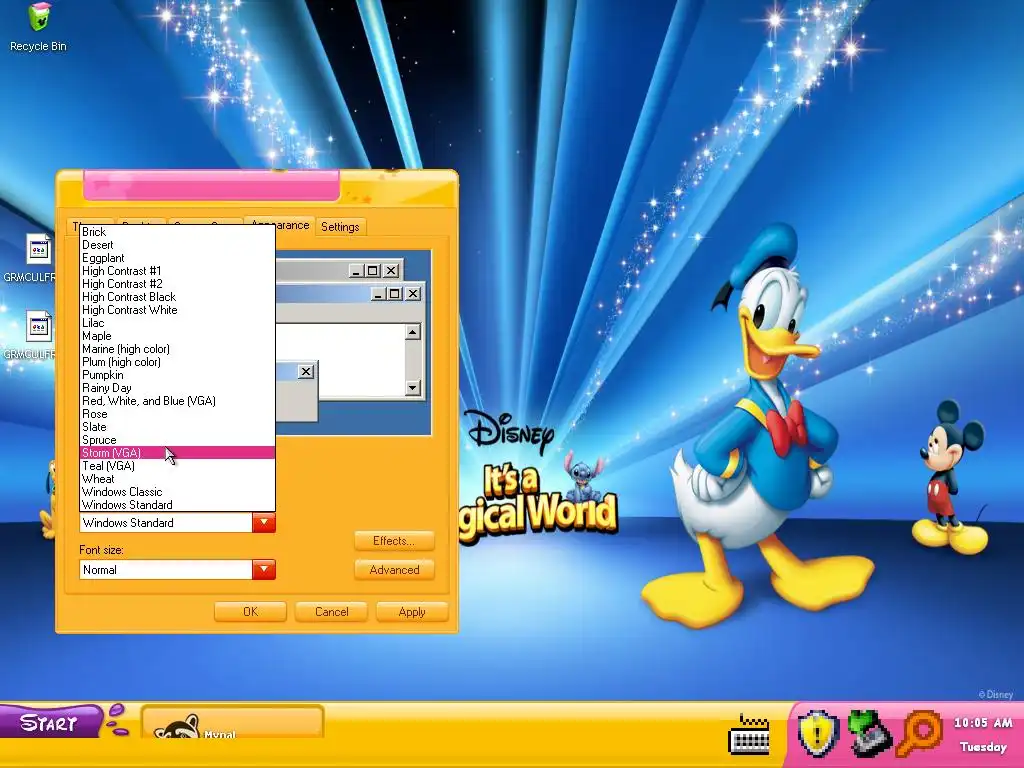This screenshot has width=1024, height=768.
Task: Choose the Maple scheme
Action: pyautogui.click(x=177, y=336)
